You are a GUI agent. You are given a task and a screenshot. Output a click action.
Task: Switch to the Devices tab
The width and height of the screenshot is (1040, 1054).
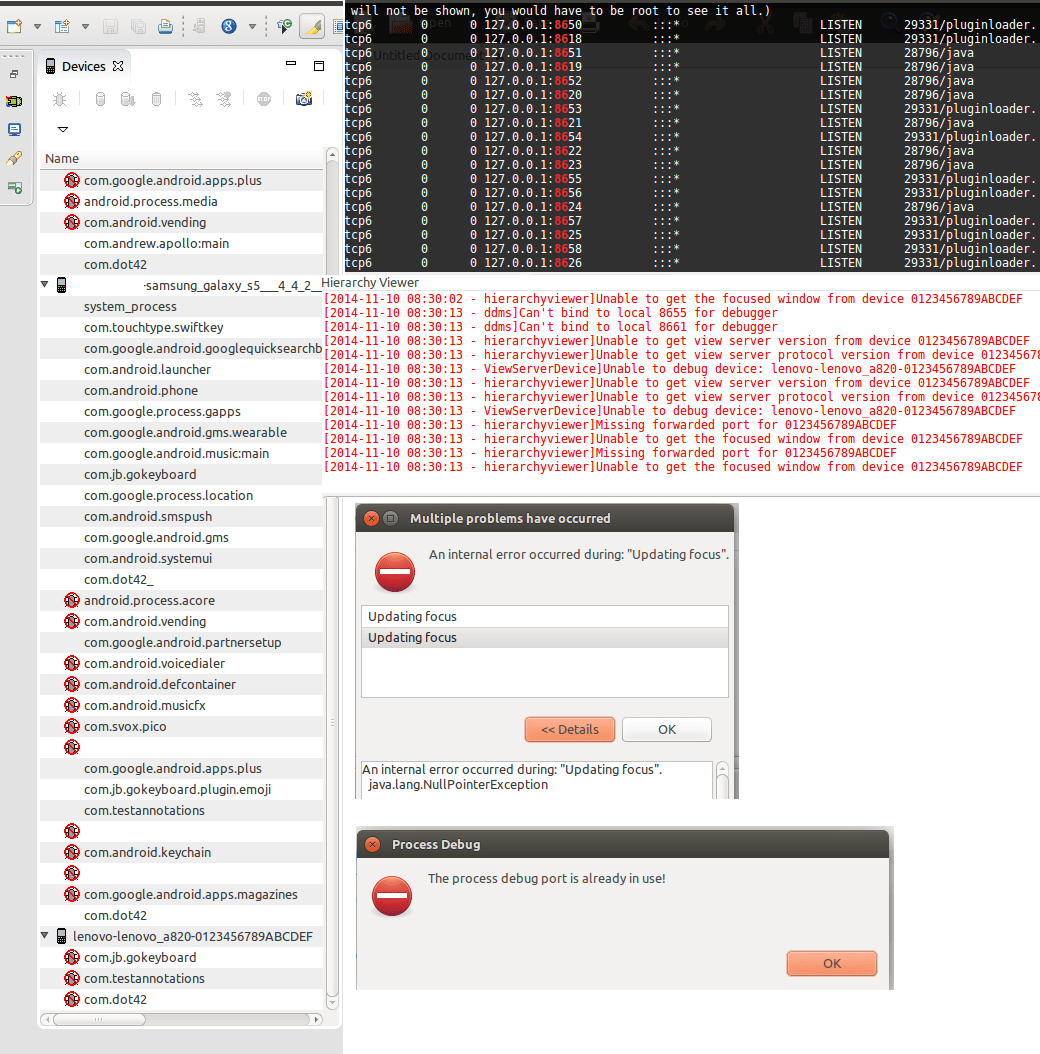point(84,66)
